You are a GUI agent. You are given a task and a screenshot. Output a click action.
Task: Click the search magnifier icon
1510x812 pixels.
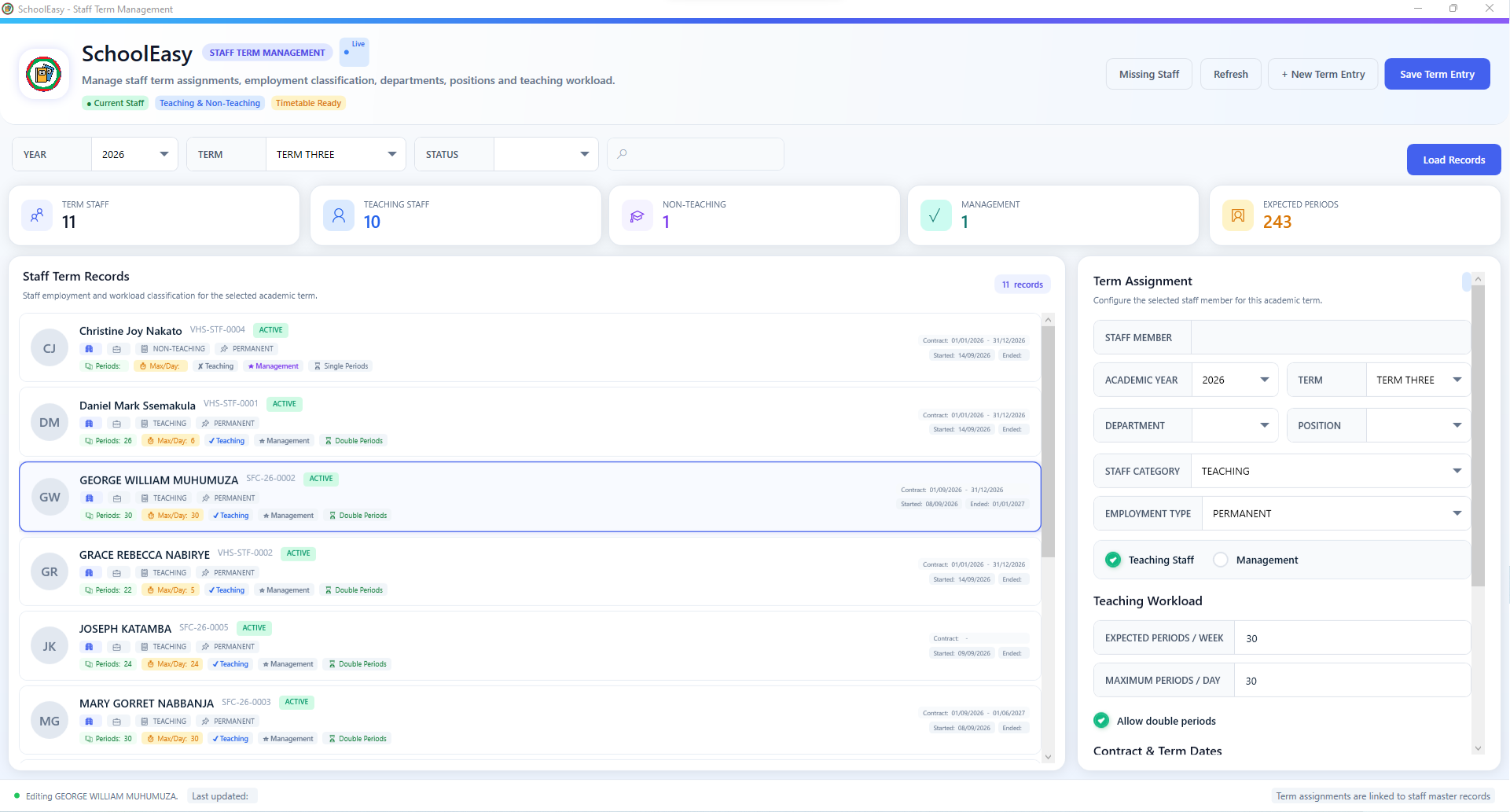[622, 154]
